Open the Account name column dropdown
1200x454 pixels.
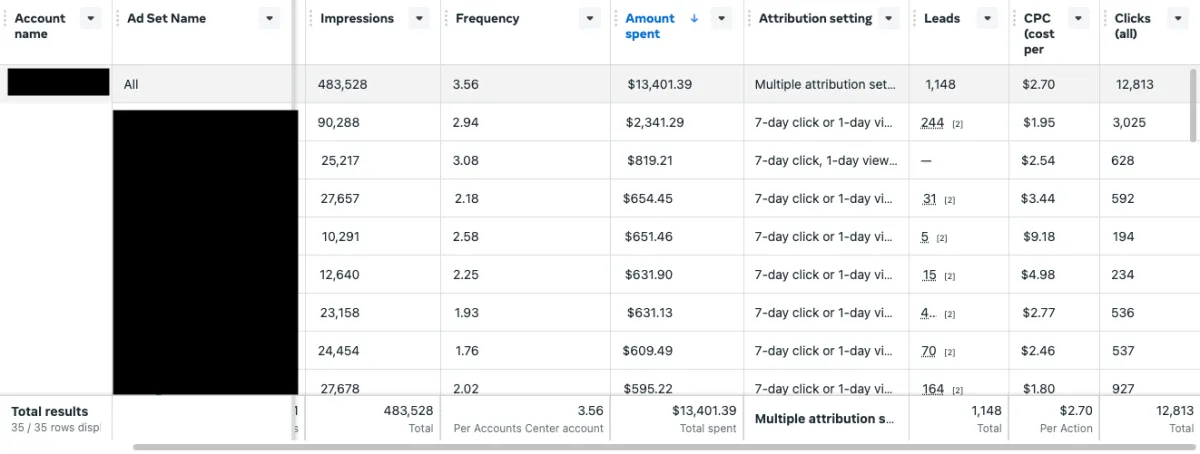[91, 19]
